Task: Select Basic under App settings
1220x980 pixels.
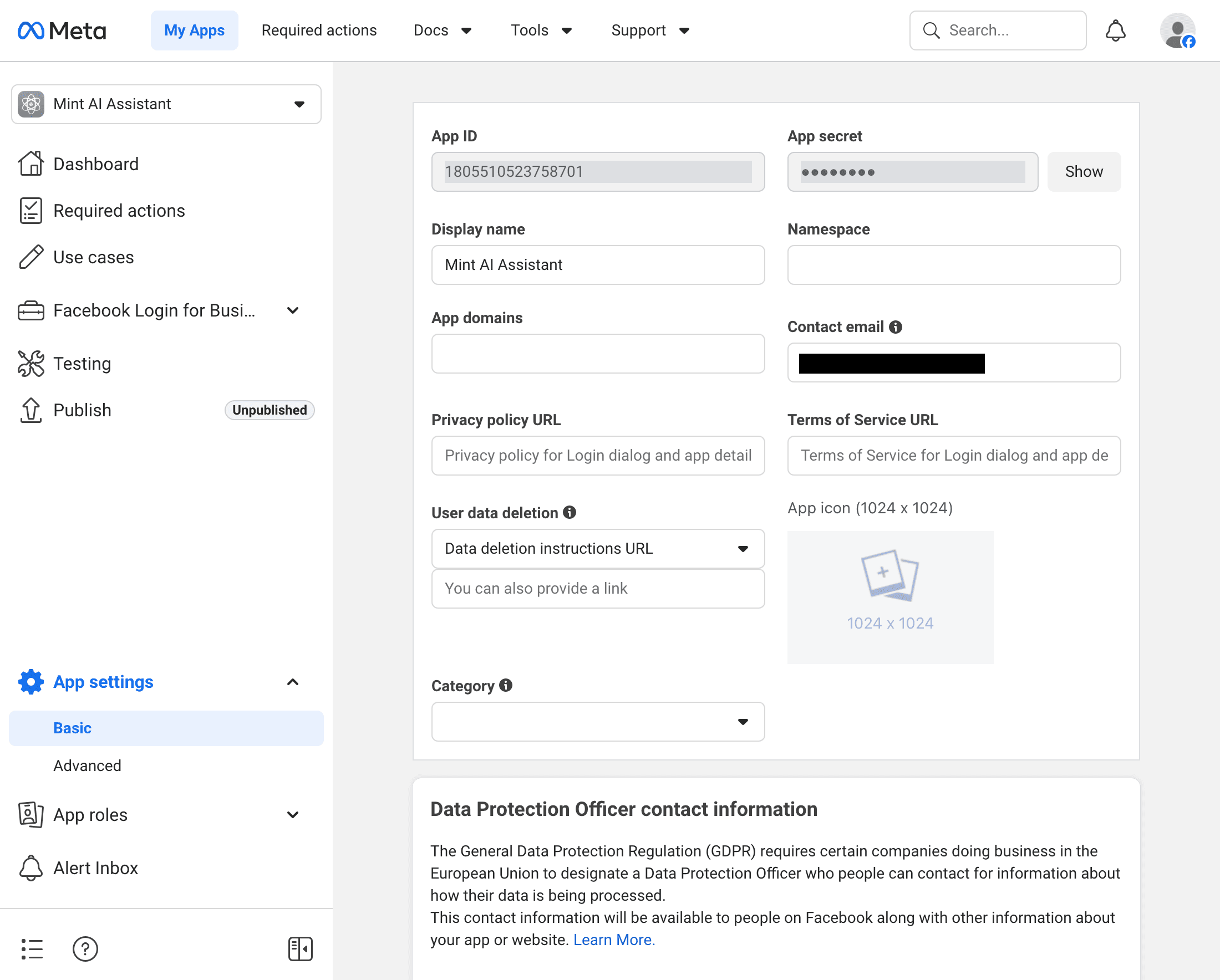Action: pos(166,728)
